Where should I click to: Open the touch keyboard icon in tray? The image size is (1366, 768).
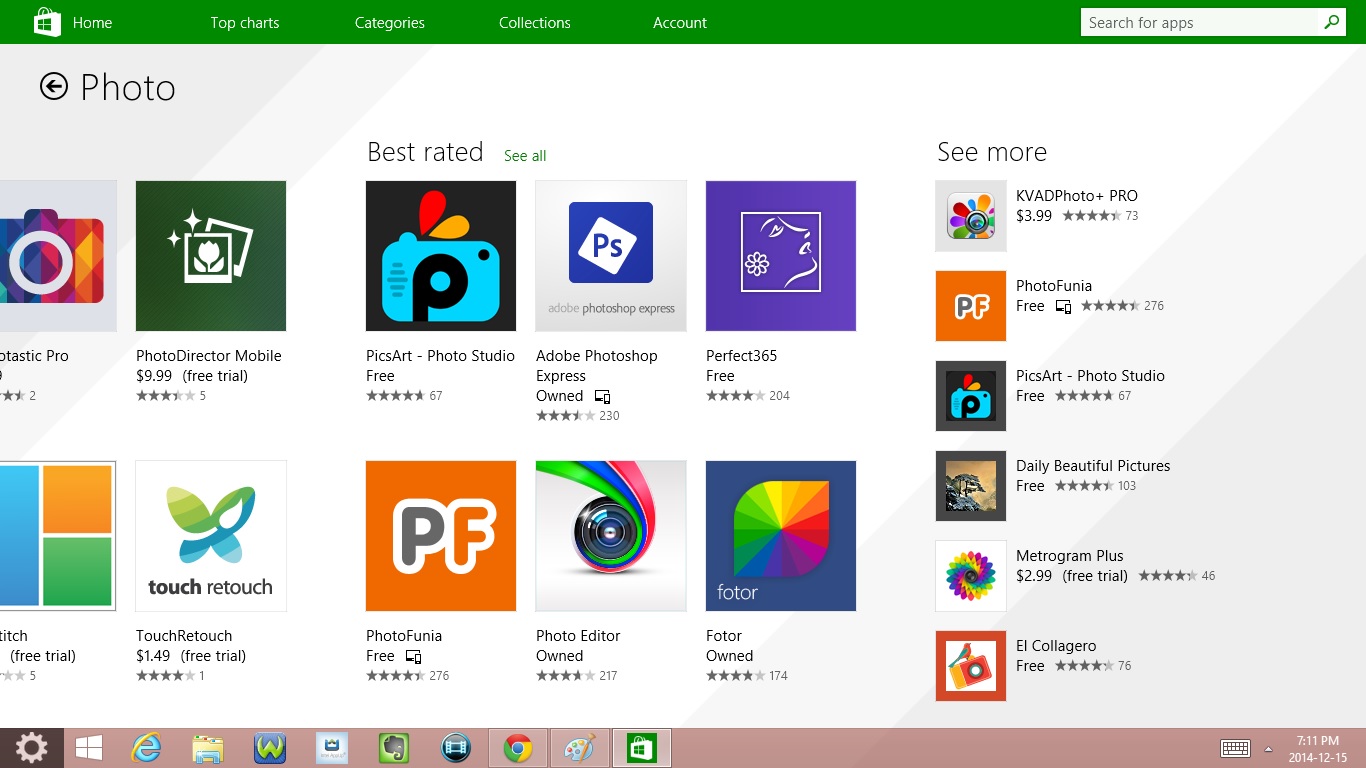pyautogui.click(x=1236, y=748)
